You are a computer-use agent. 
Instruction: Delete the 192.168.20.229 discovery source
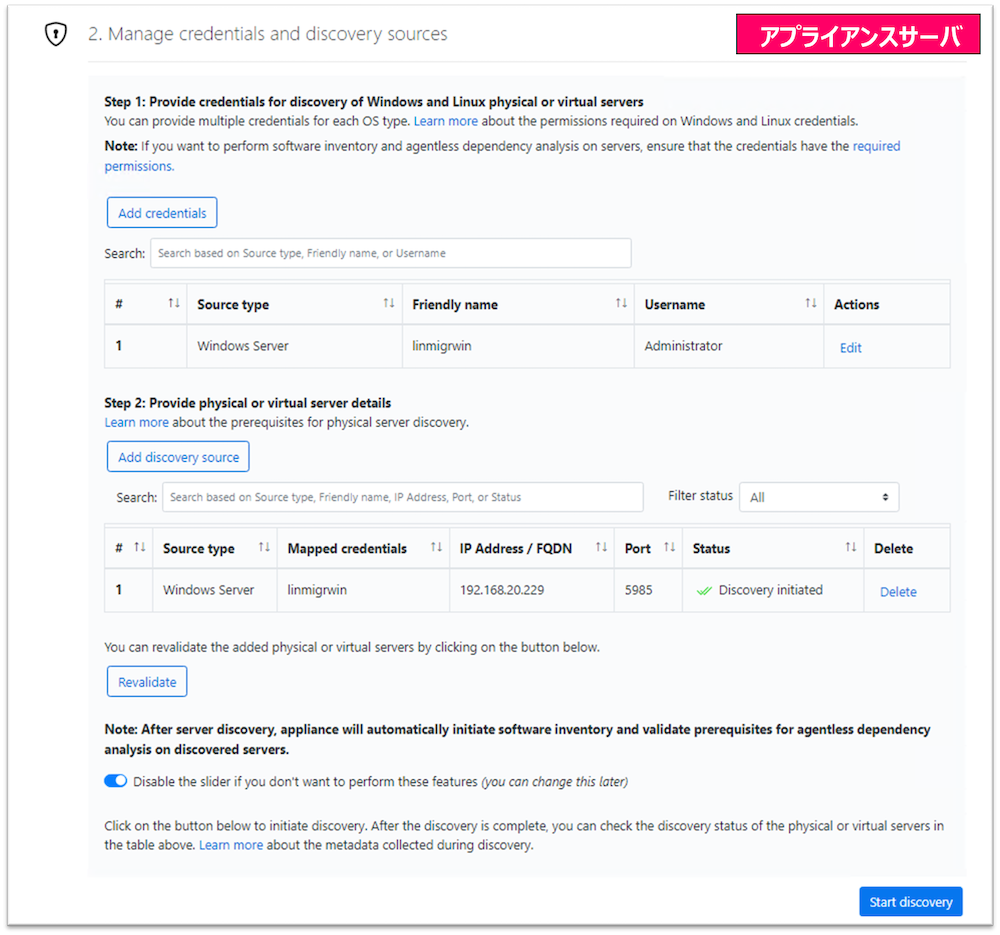897,592
